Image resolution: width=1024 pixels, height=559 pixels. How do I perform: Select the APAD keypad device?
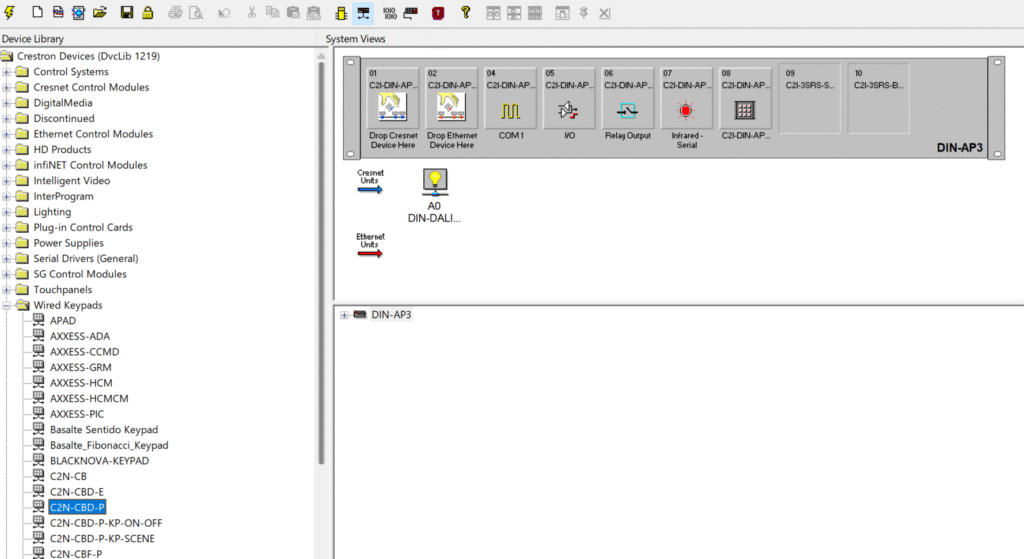click(x=63, y=321)
